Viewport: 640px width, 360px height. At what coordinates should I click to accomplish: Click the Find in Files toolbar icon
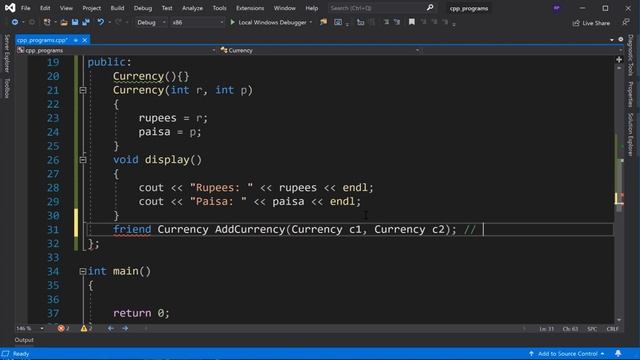[x=324, y=22]
